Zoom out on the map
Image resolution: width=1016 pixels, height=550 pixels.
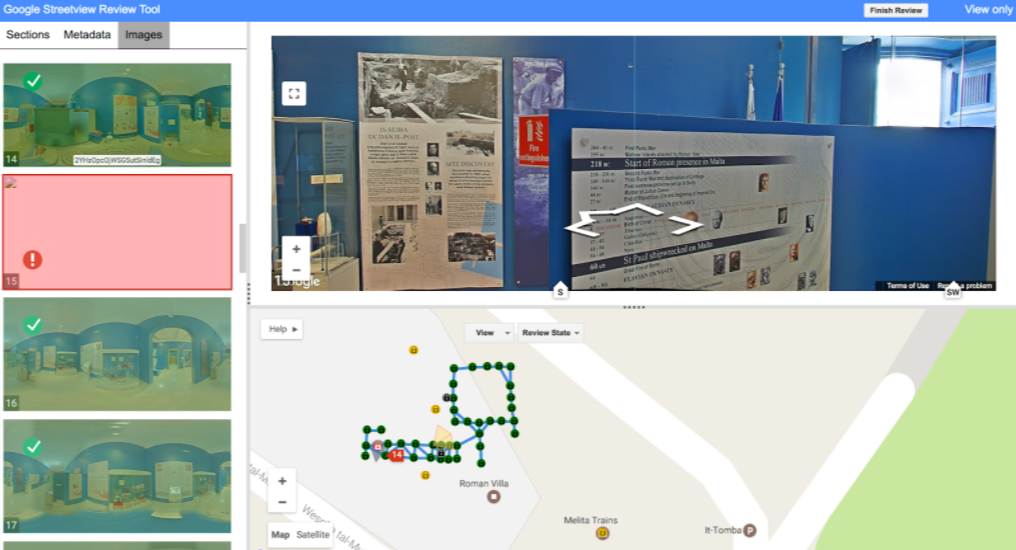pyautogui.click(x=282, y=502)
